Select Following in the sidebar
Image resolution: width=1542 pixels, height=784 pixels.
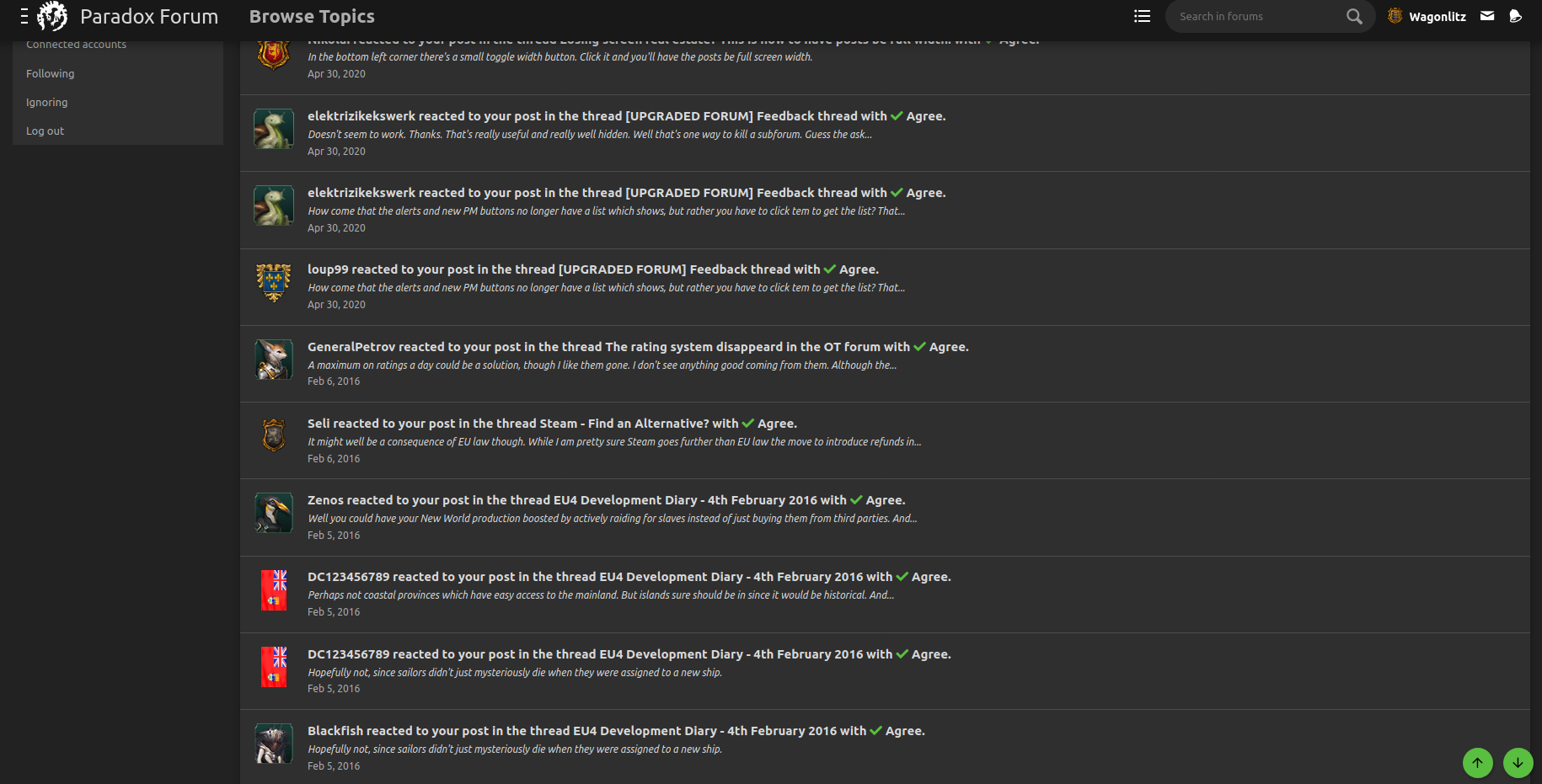coord(50,73)
